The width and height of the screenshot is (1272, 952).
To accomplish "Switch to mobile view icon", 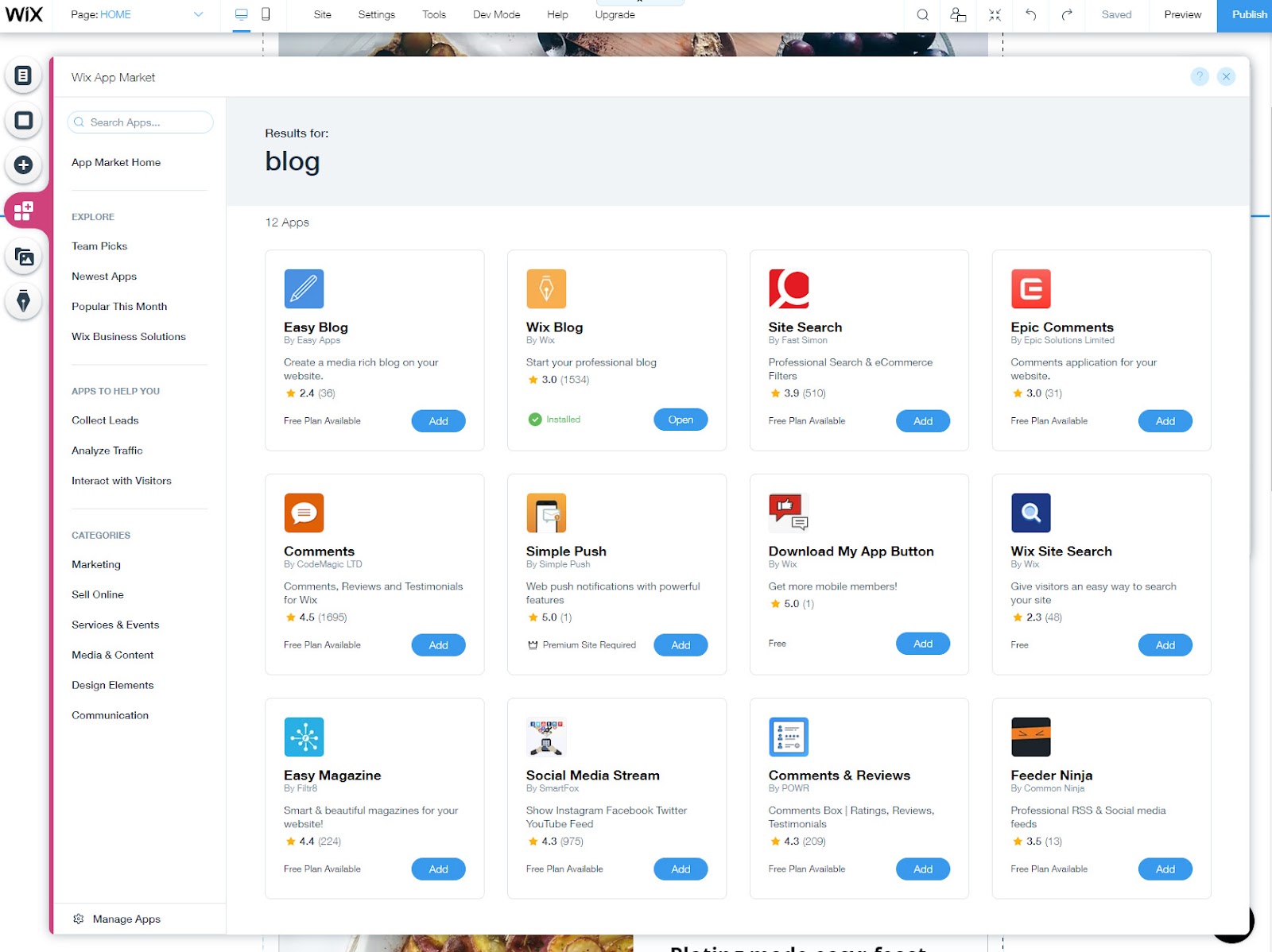I will coord(266,14).
